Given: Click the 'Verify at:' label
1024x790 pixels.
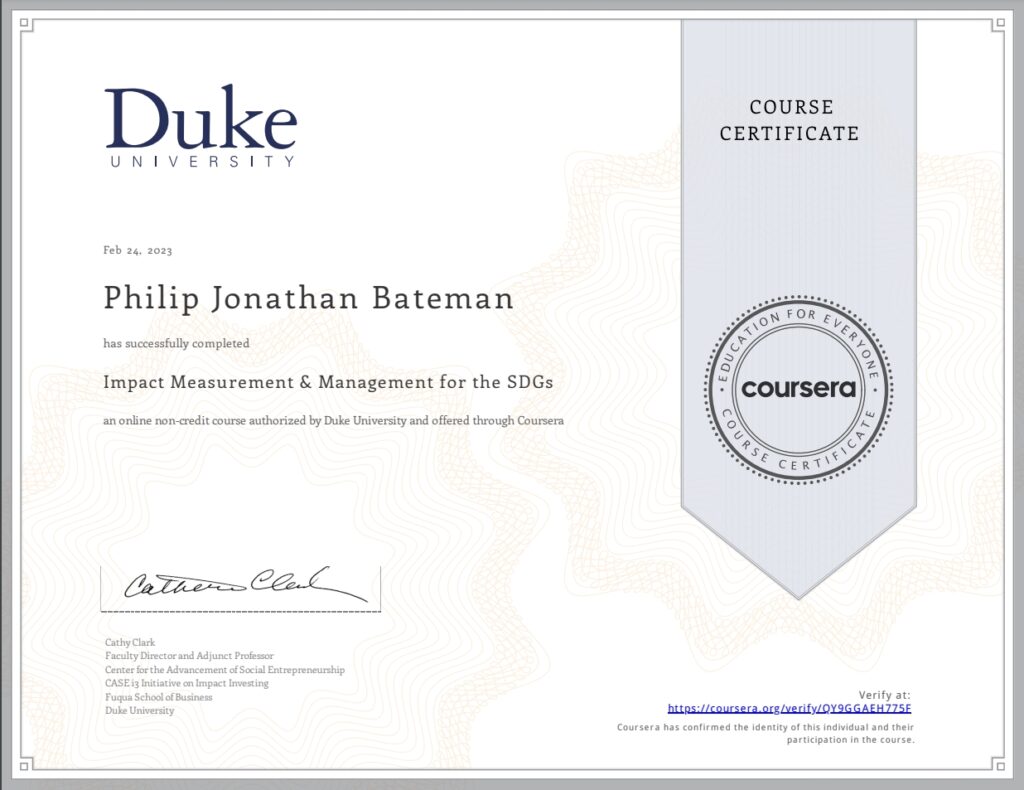Looking at the screenshot, I should pyautogui.click(x=884, y=695).
